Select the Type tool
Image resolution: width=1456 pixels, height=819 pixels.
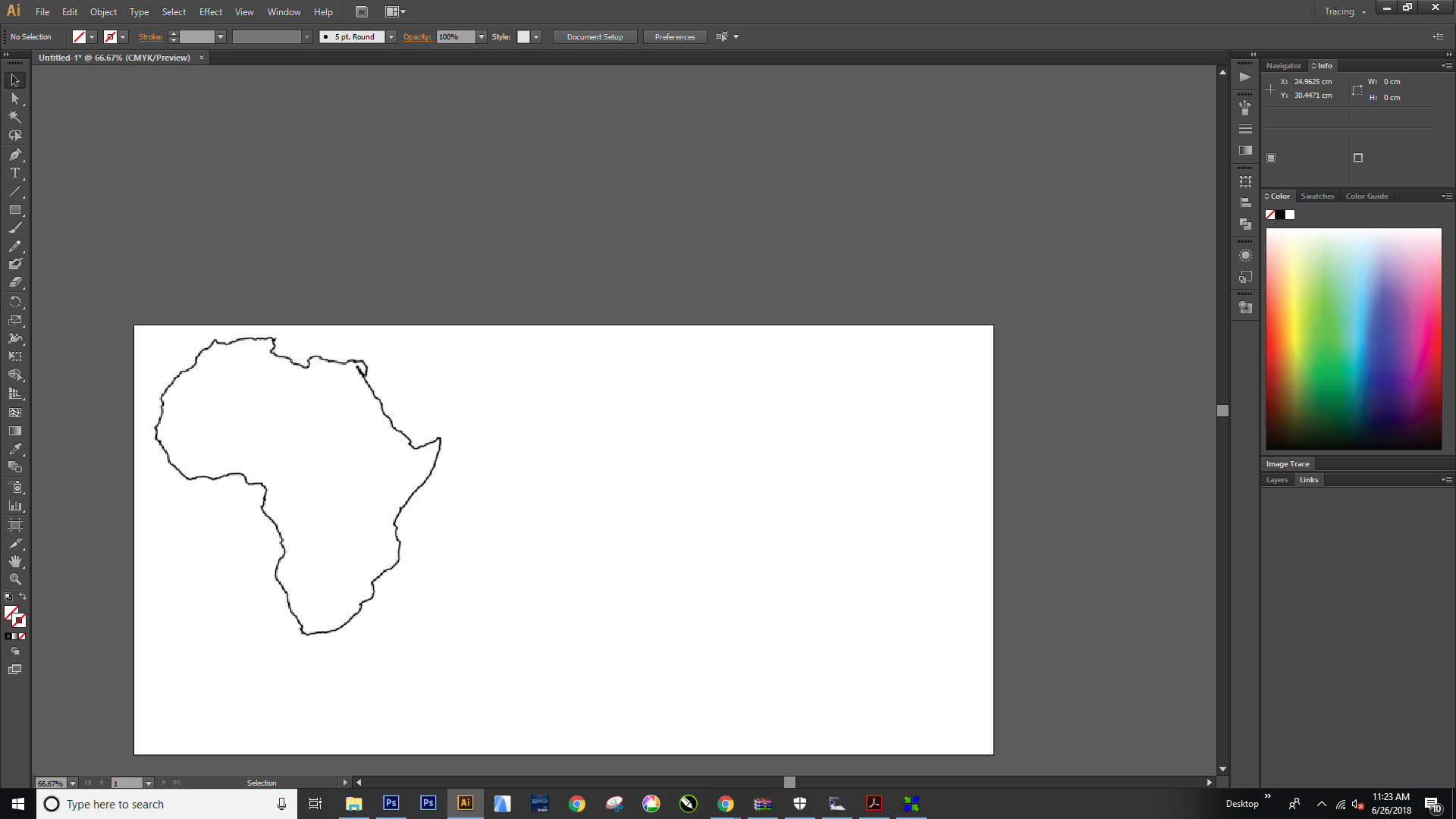click(14, 173)
